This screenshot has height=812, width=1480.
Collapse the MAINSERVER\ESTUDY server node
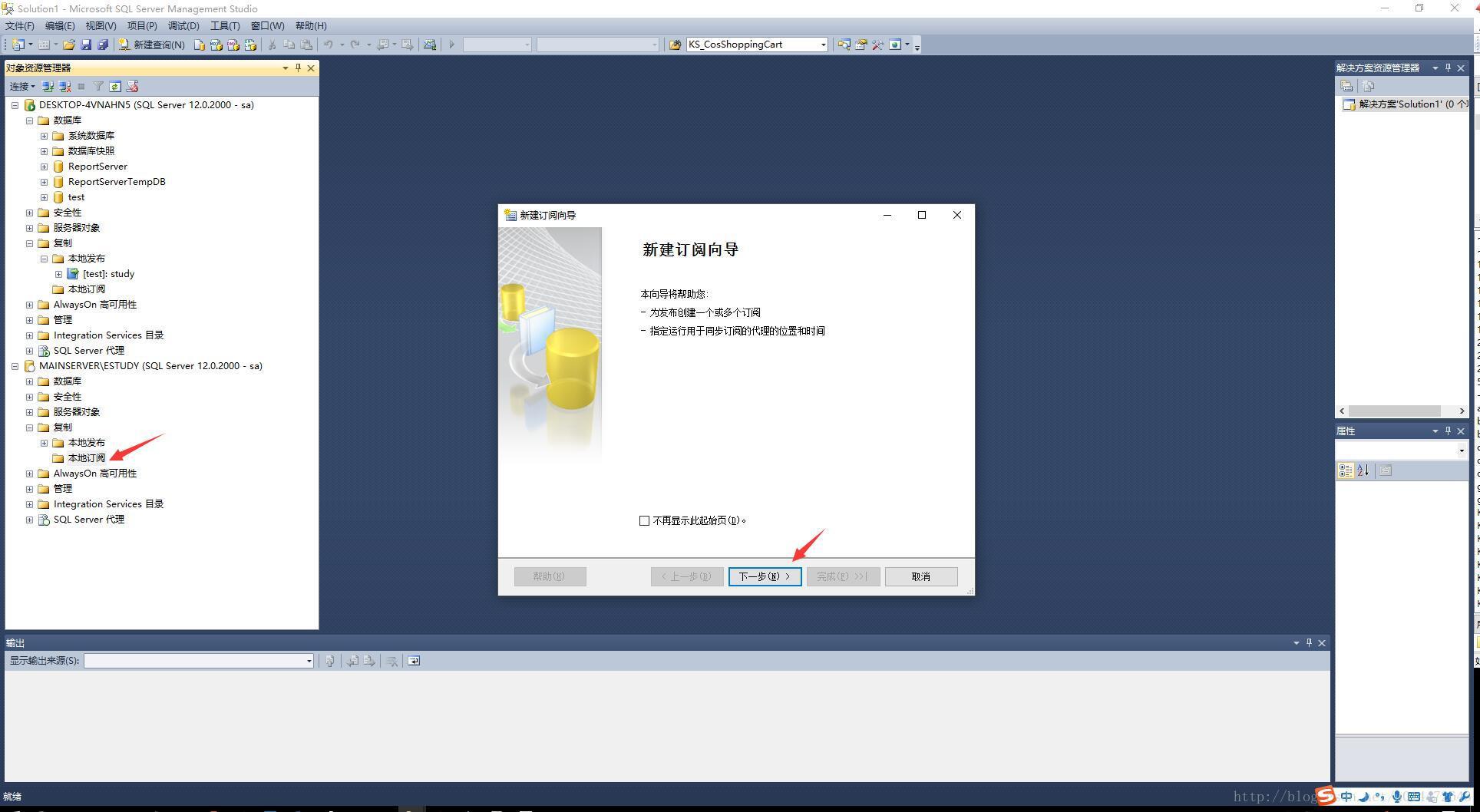(15, 366)
